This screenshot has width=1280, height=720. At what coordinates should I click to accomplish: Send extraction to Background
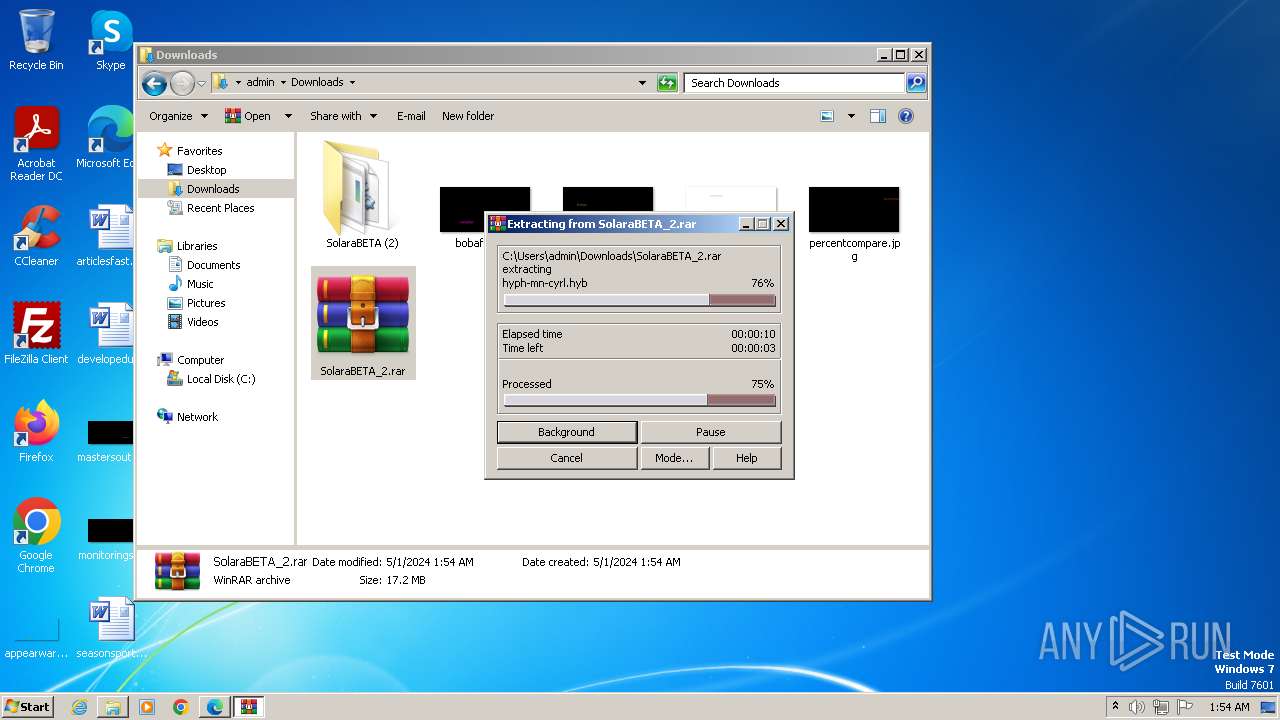pos(567,432)
